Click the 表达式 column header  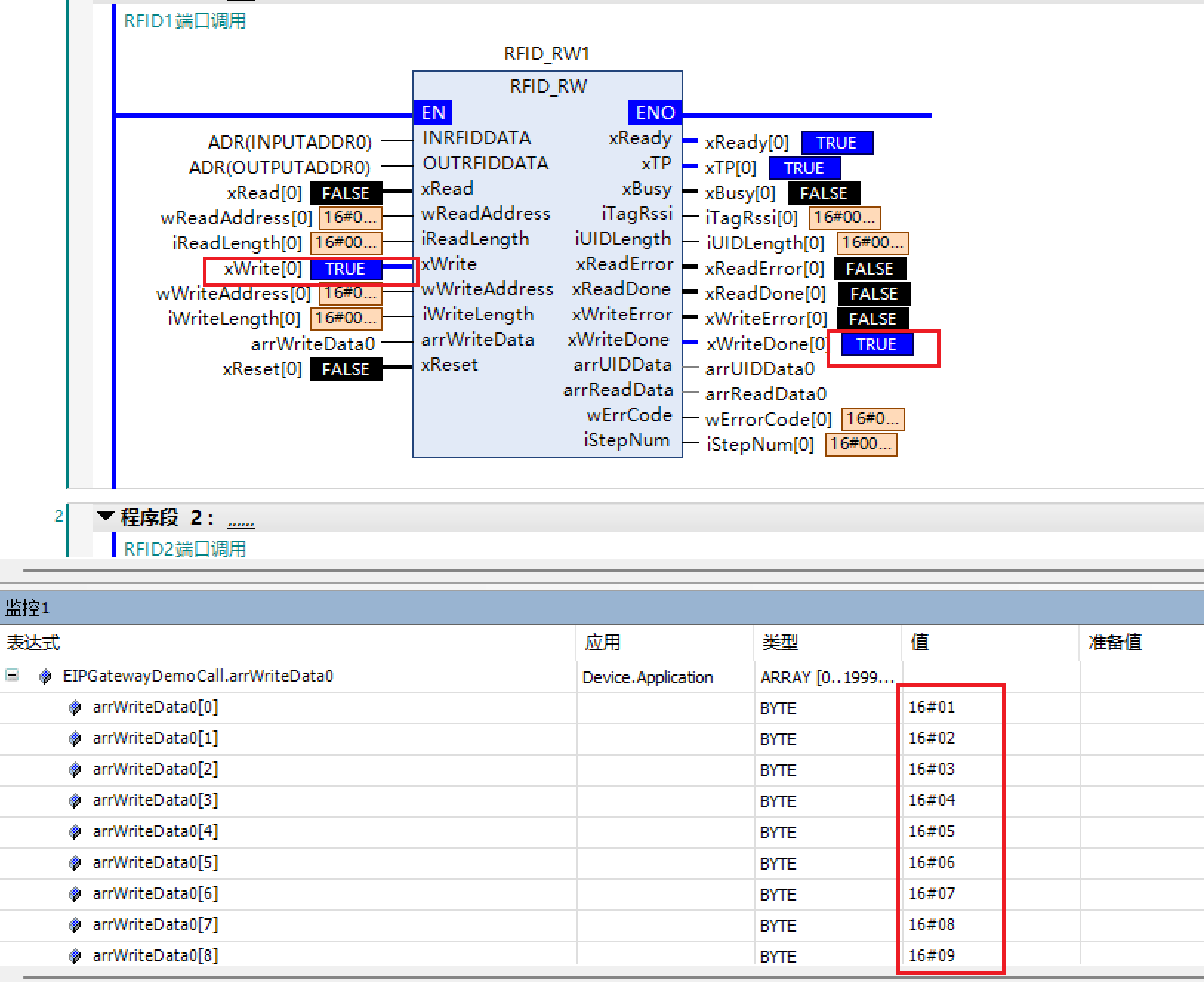click(32, 643)
